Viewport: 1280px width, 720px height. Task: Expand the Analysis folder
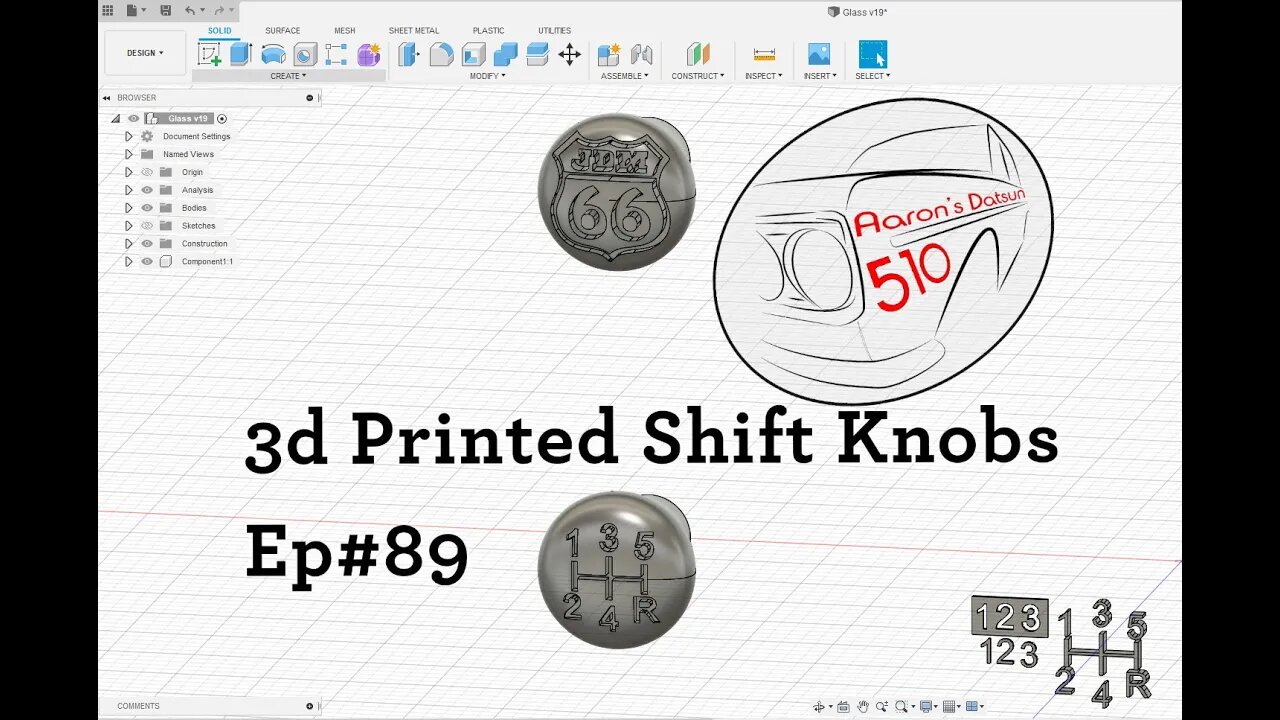click(x=128, y=190)
